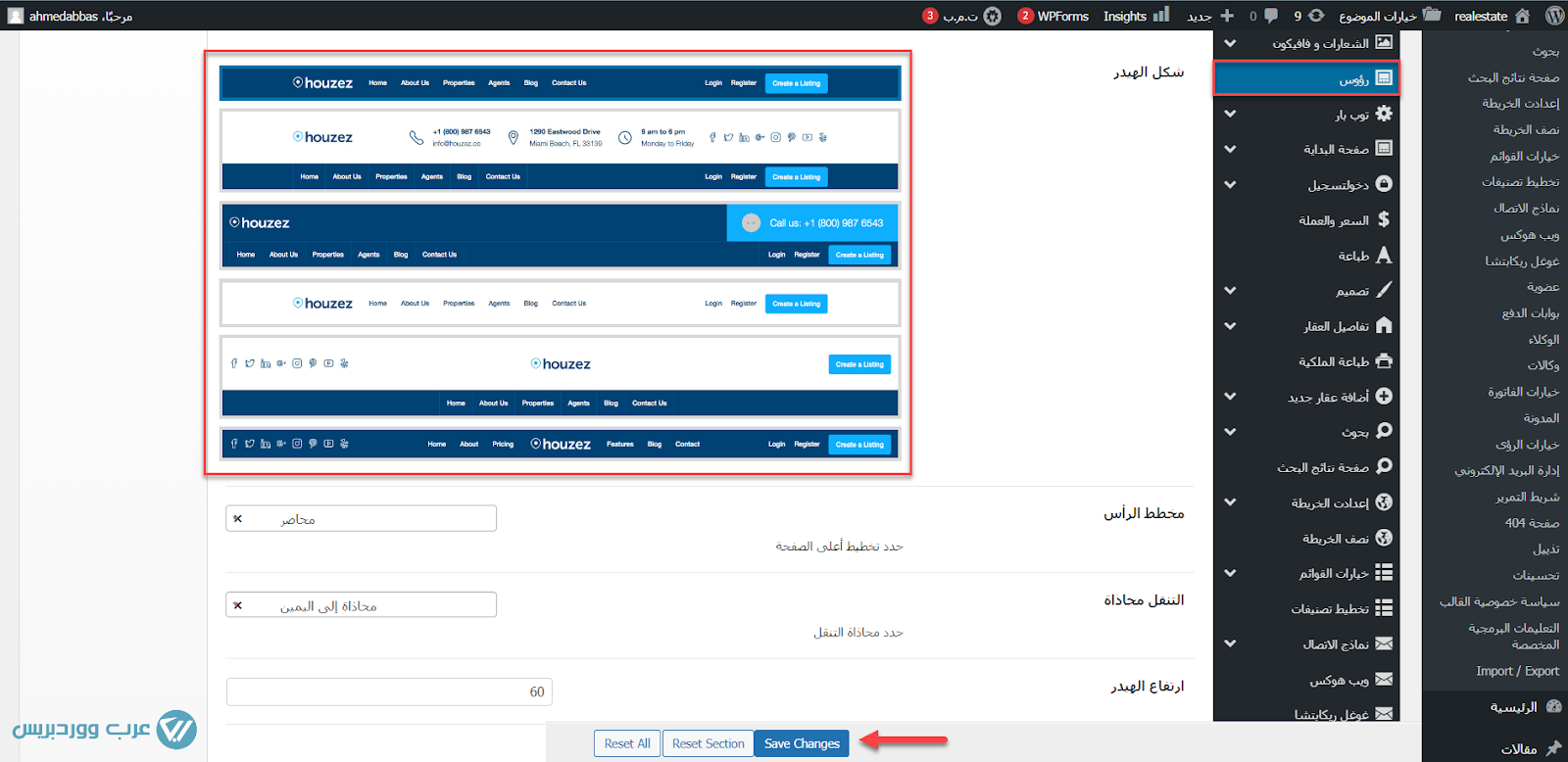The image size is (1568, 762).
Task: Expand the دخولتسجيل section chevron
Action: 1230,184
